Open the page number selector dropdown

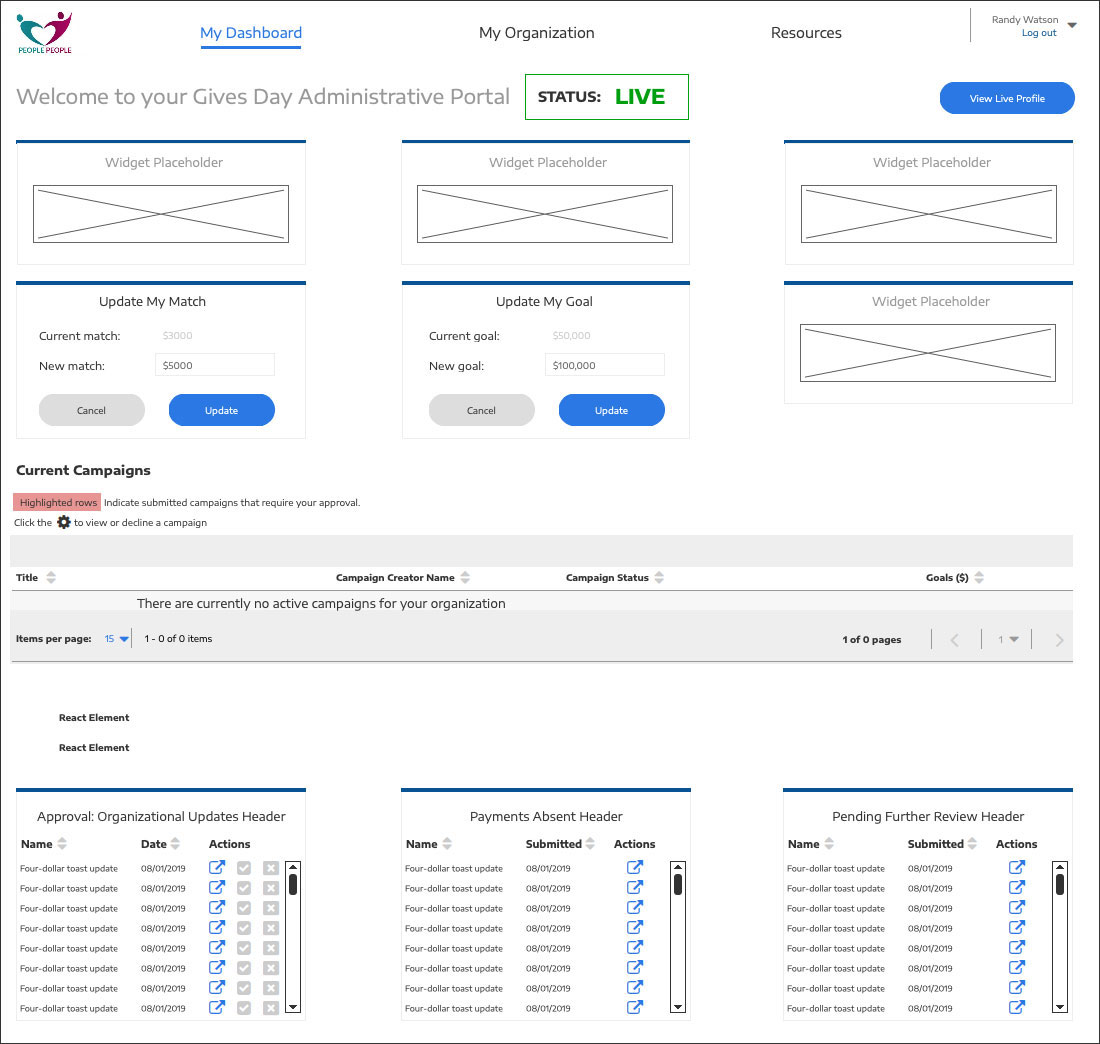tap(1008, 640)
